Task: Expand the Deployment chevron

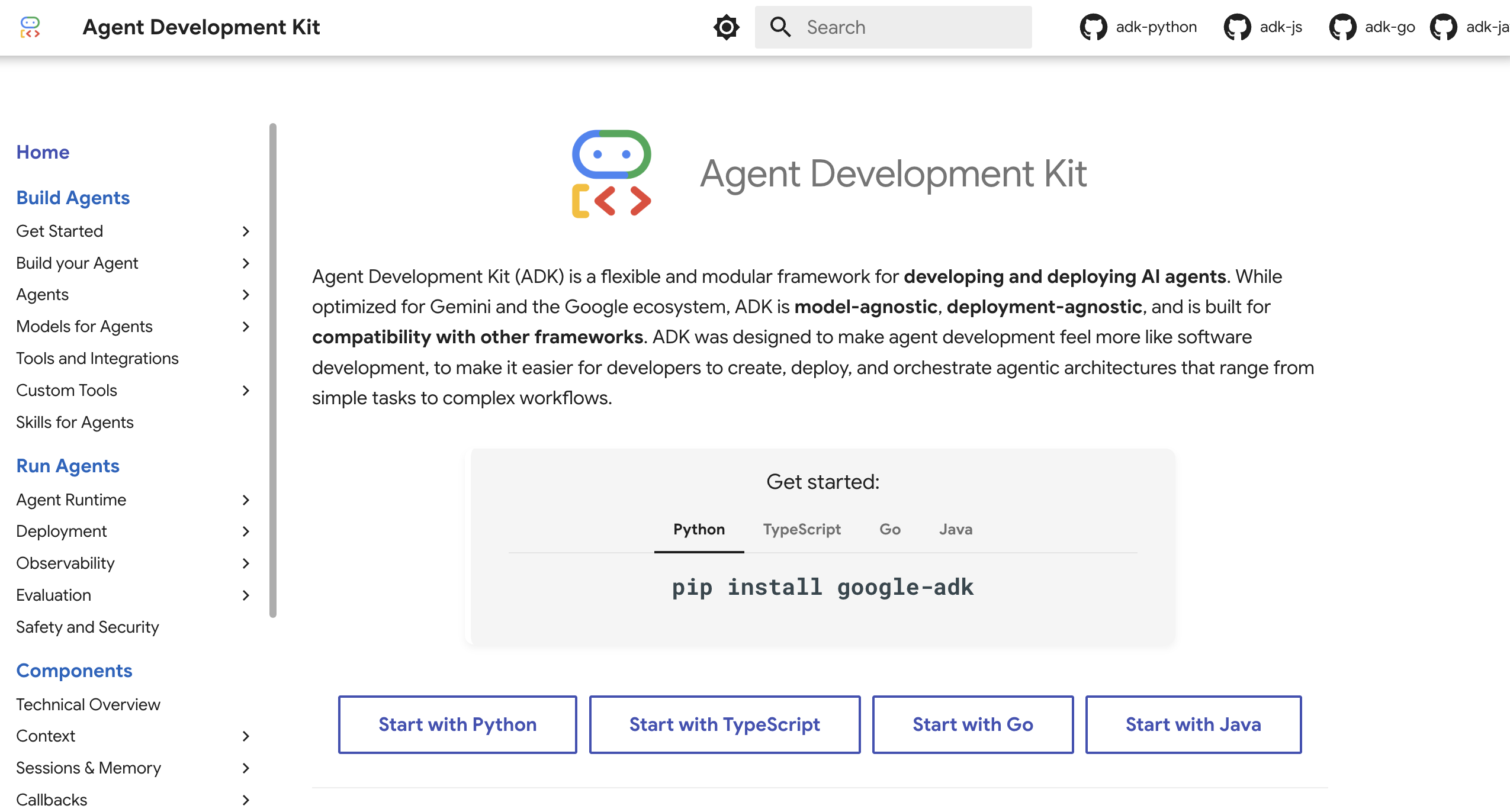Action: pos(246,531)
